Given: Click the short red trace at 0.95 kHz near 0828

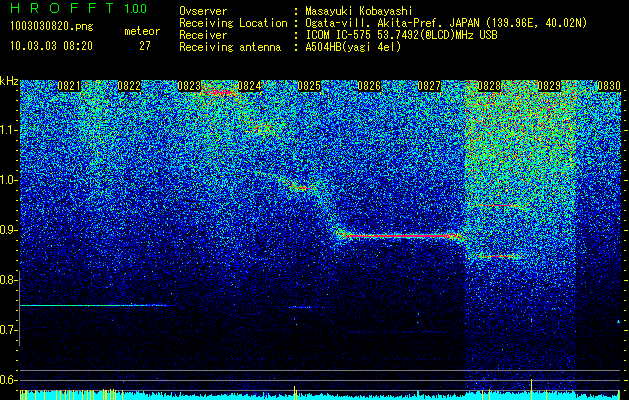Looking at the screenshot, I should pos(499,205).
